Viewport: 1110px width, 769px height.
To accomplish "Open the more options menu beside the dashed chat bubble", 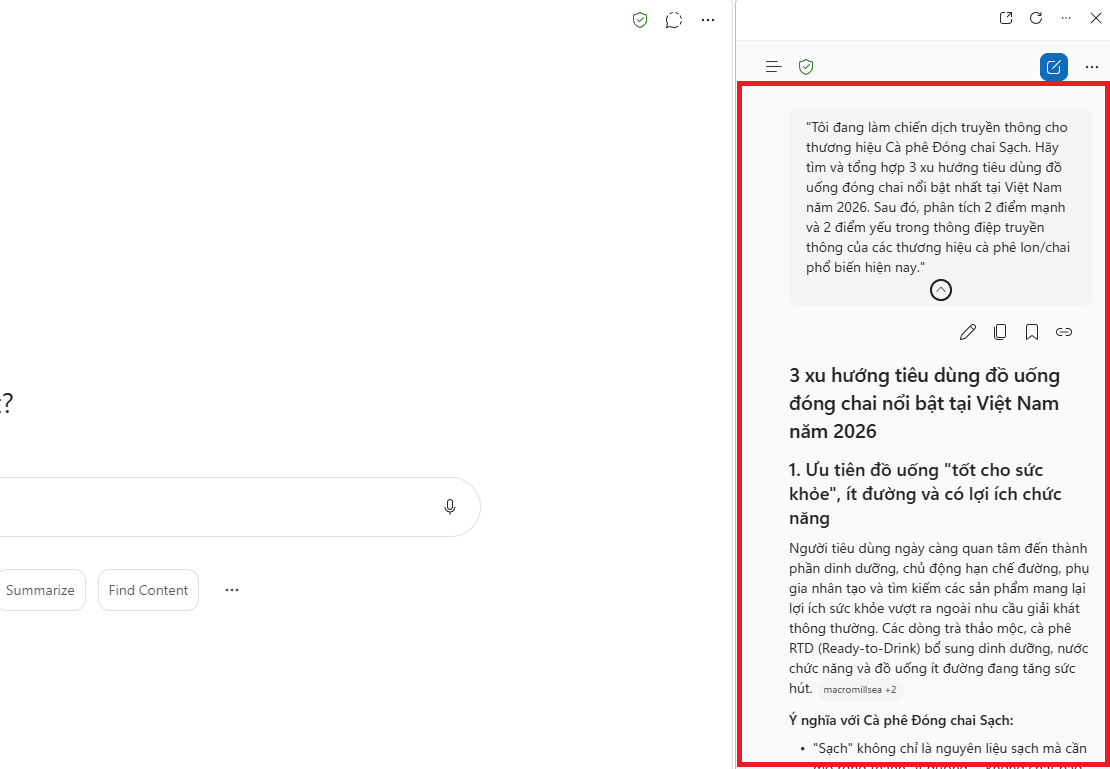I will [x=707, y=21].
